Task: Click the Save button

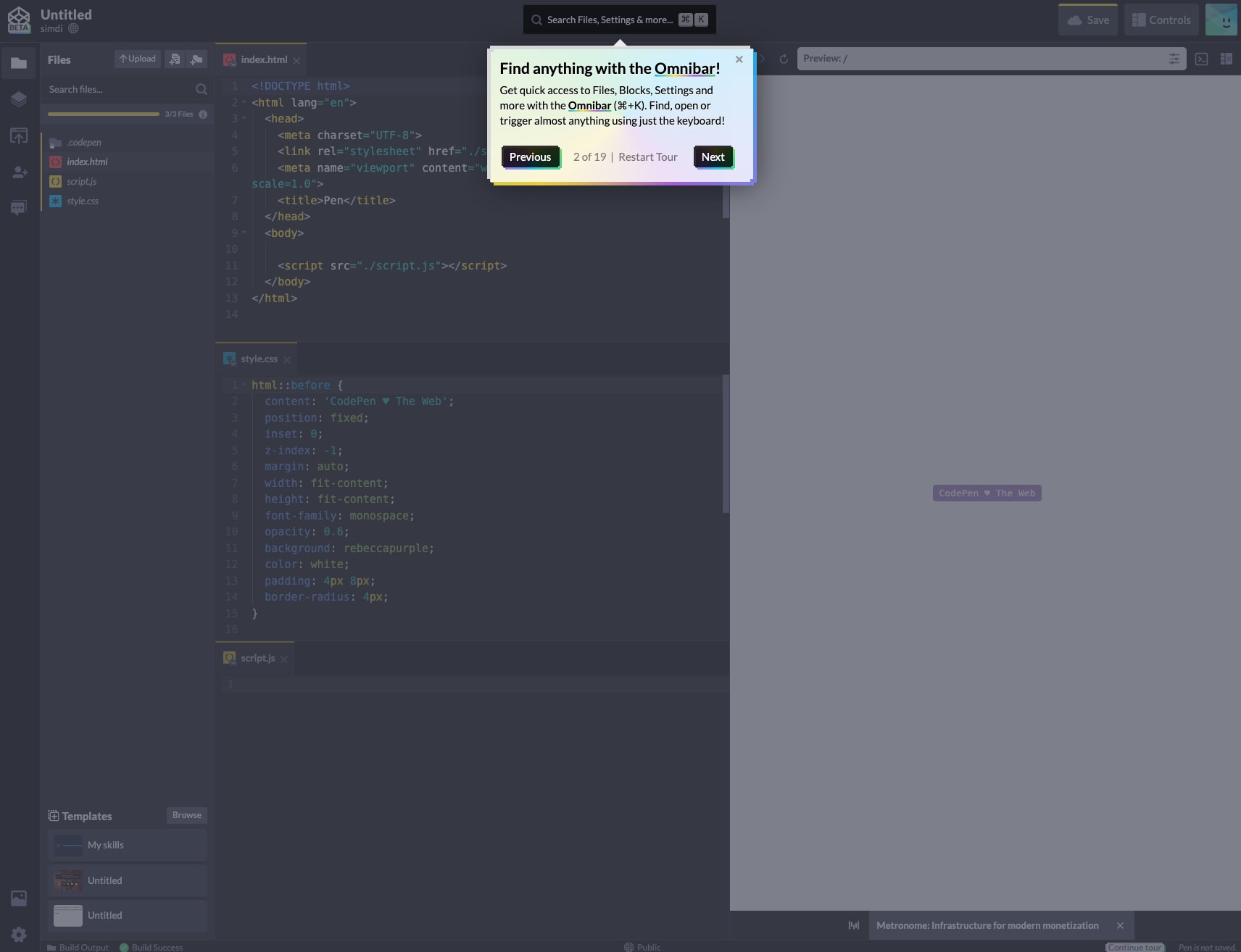Action: coord(1088,20)
